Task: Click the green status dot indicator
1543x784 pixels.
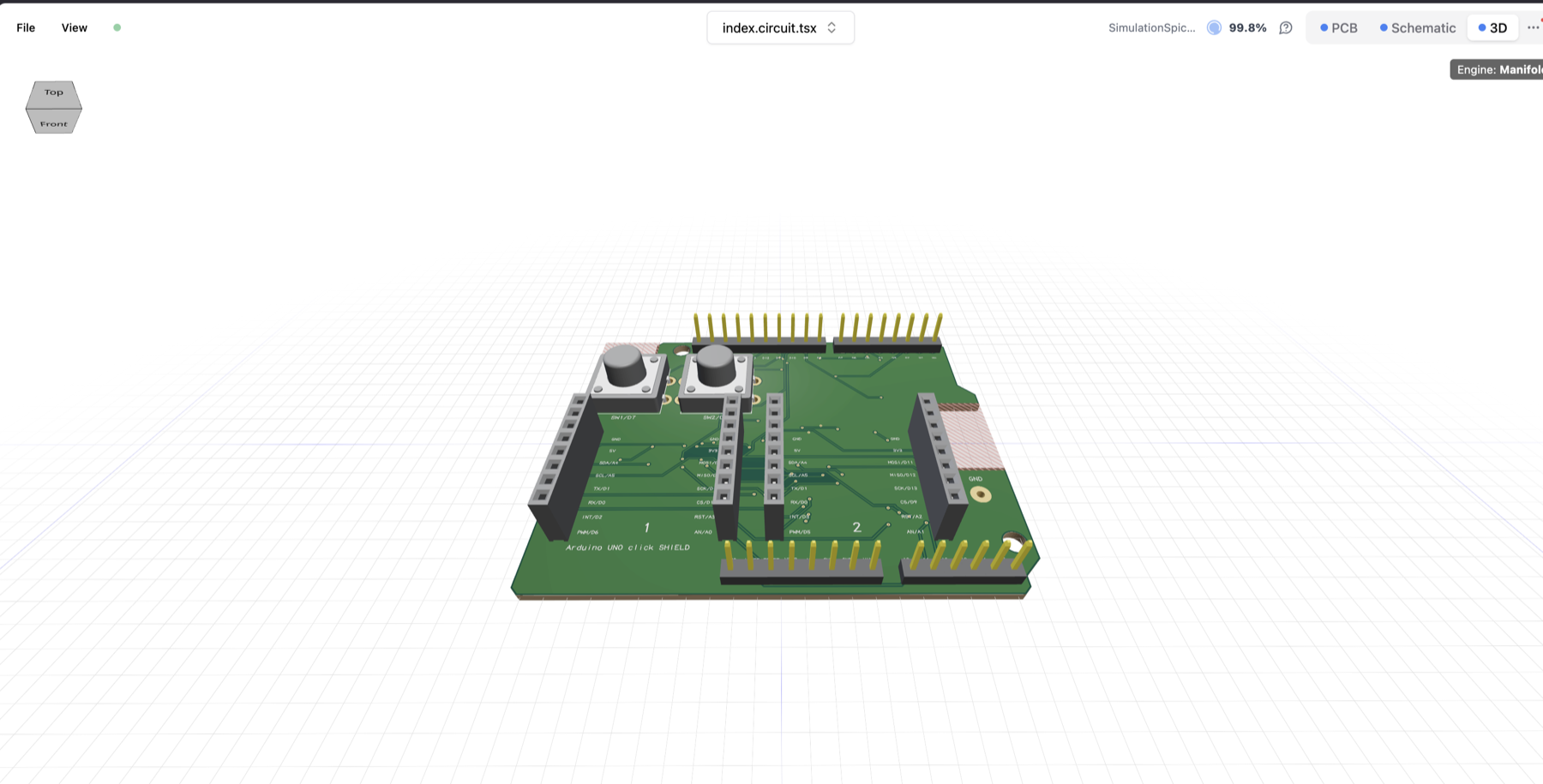Action: pos(117,27)
